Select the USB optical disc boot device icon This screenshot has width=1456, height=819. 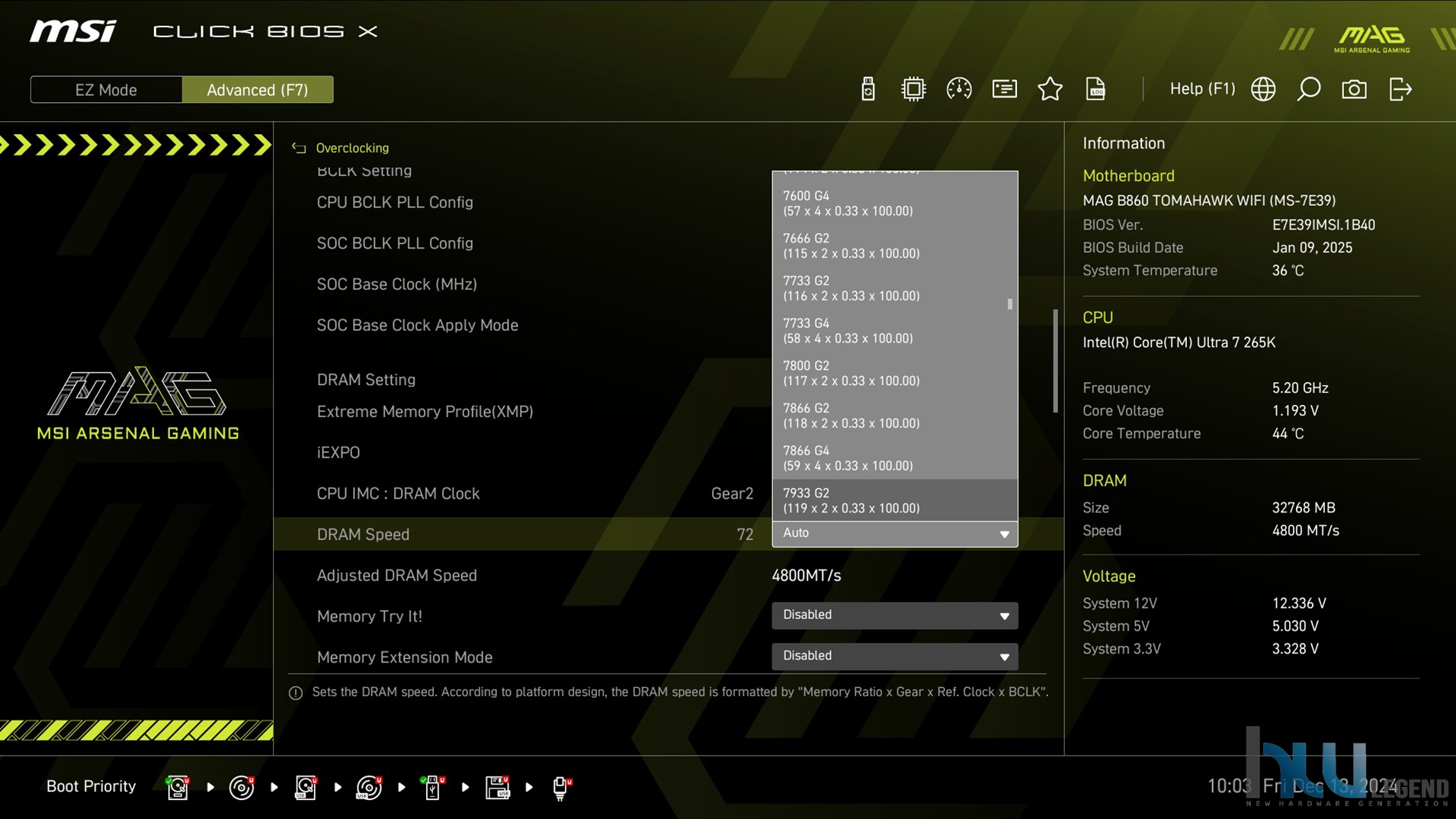(x=369, y=787)
